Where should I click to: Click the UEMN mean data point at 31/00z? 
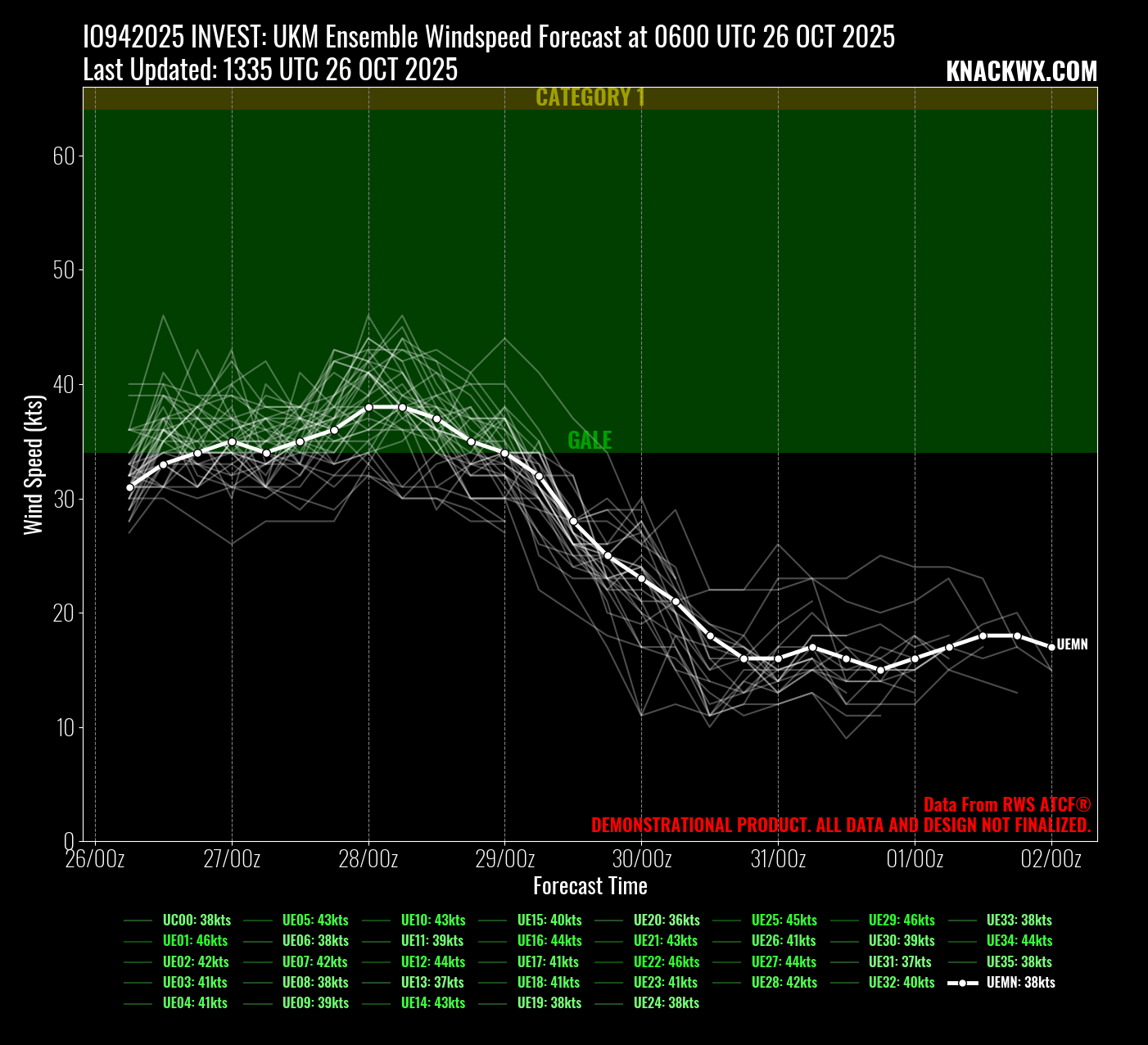point(778,658)
